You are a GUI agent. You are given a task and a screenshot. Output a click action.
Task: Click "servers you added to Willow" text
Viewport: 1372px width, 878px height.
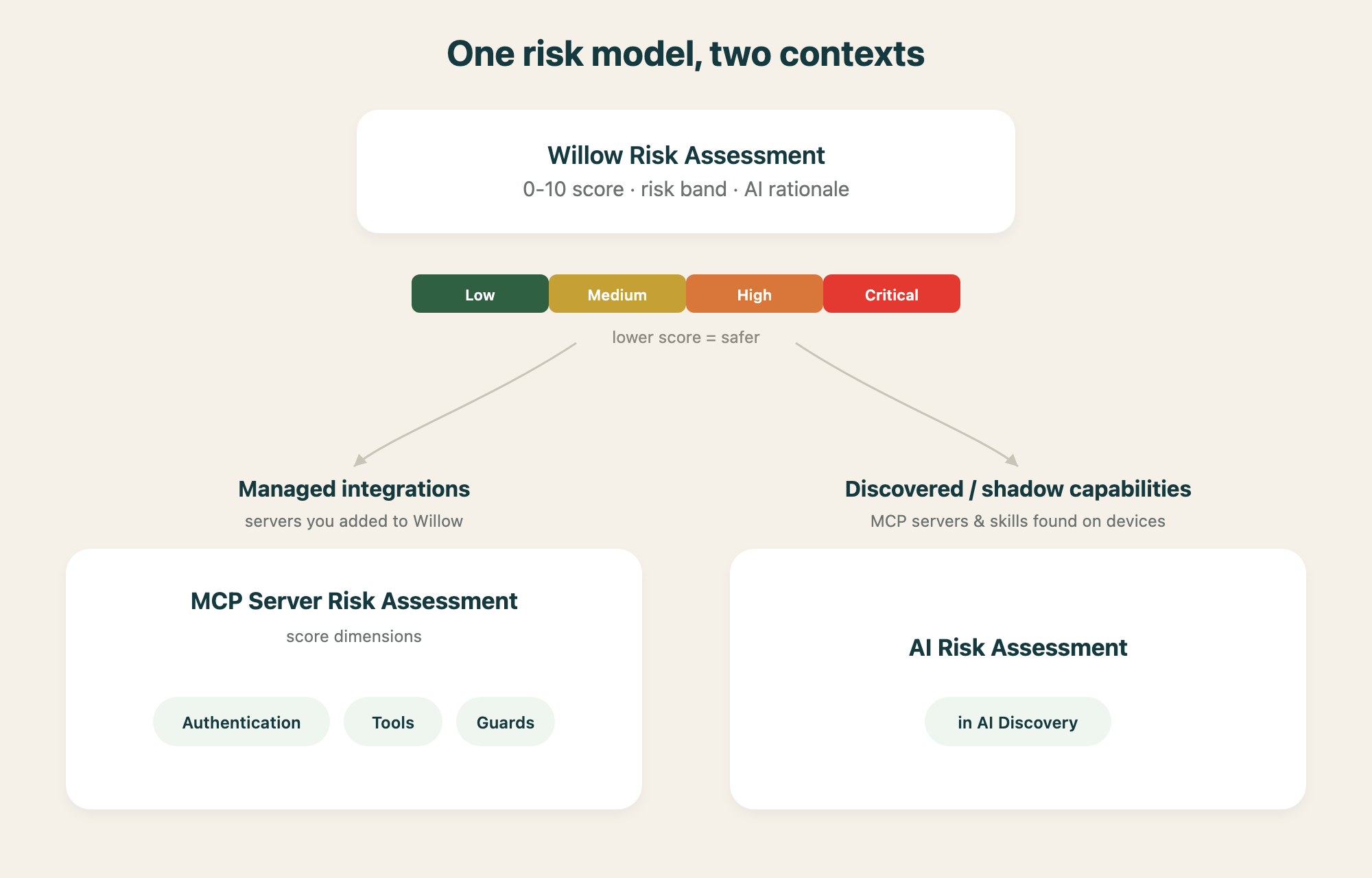click(354, 521)
